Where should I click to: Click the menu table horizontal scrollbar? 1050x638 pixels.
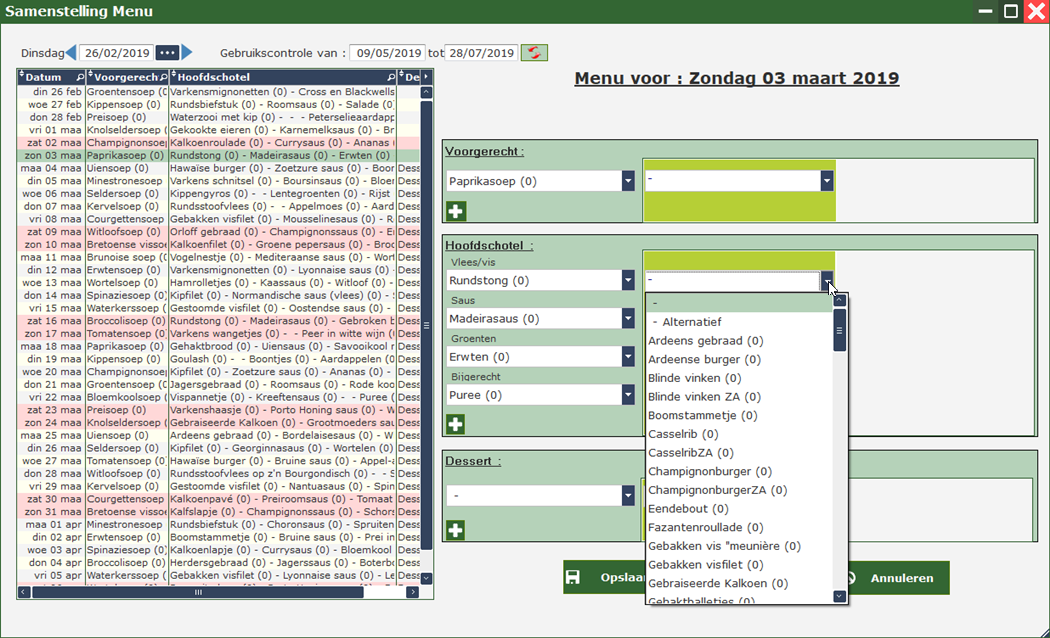coord(200,592)
